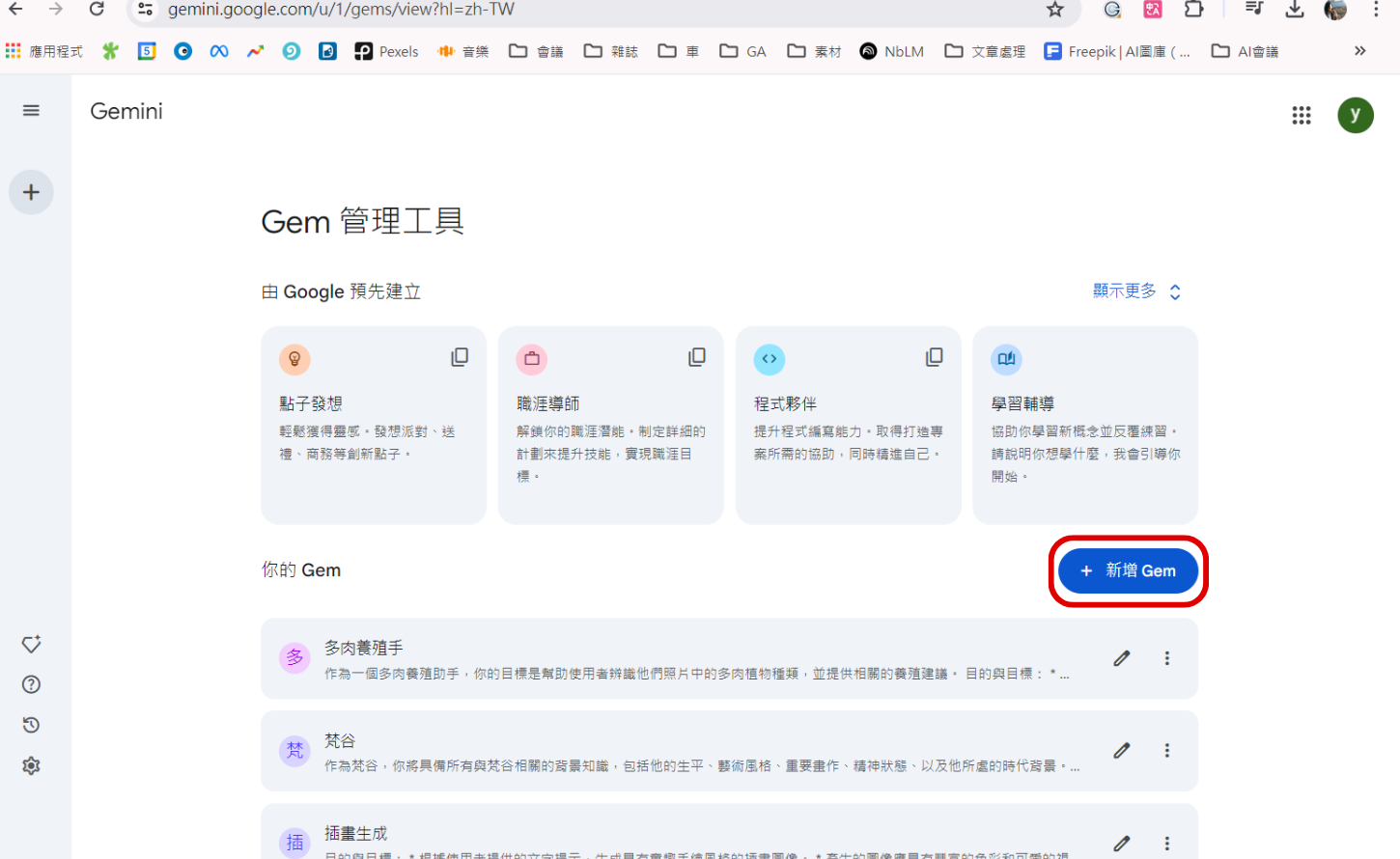Open the green clover bookmark icon
Viewport: 1400px width, 859px height.
pos(111,51)
